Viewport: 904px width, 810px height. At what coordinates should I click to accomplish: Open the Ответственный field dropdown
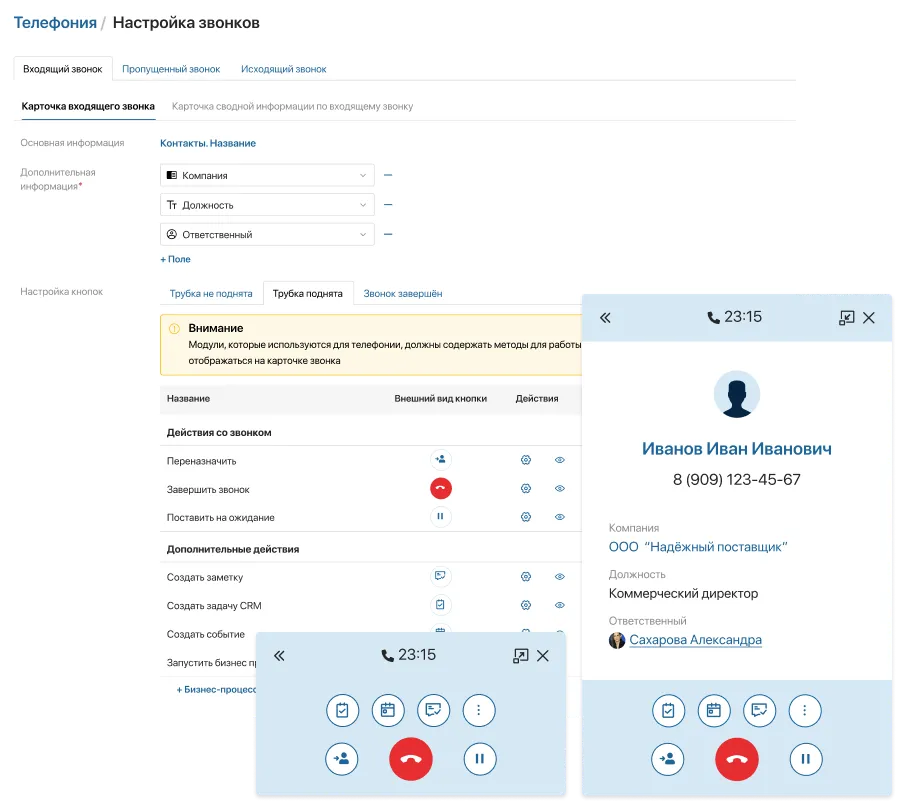pyautogui.click(x=267, y=234)
